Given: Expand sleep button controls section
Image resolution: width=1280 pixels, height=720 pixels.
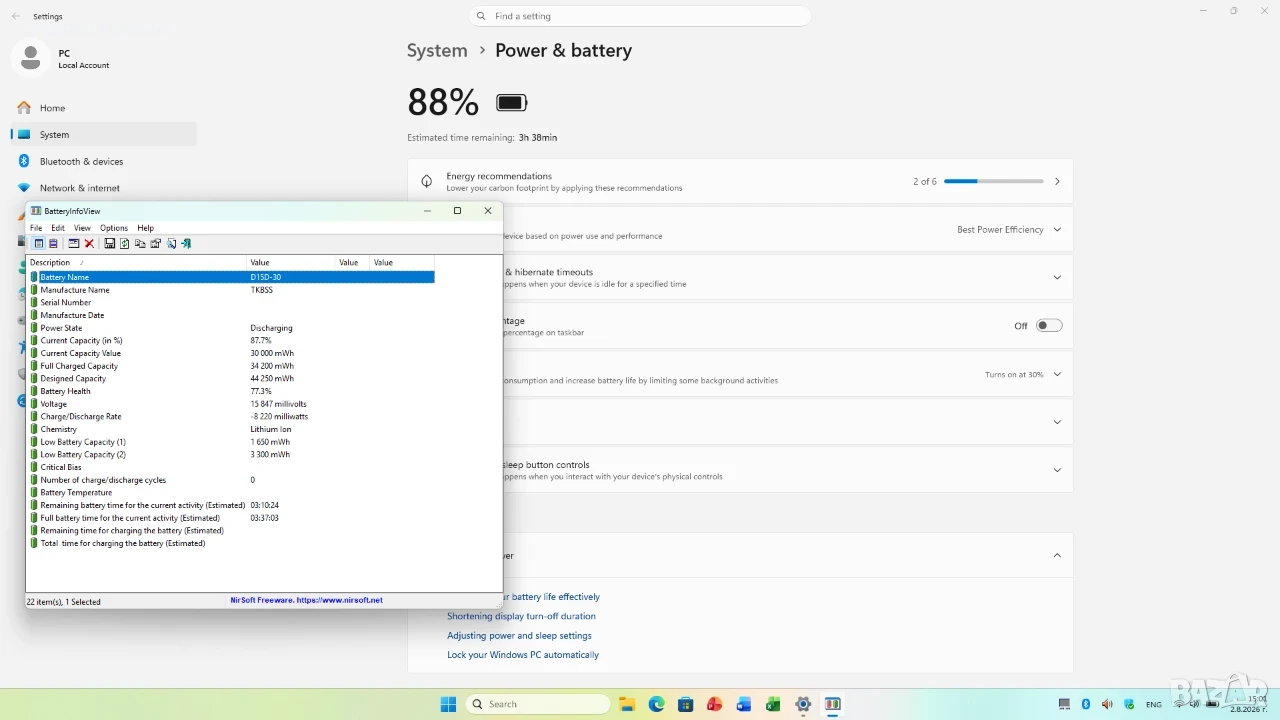Looking at the screenshot, I should [x=1057, y=470].
